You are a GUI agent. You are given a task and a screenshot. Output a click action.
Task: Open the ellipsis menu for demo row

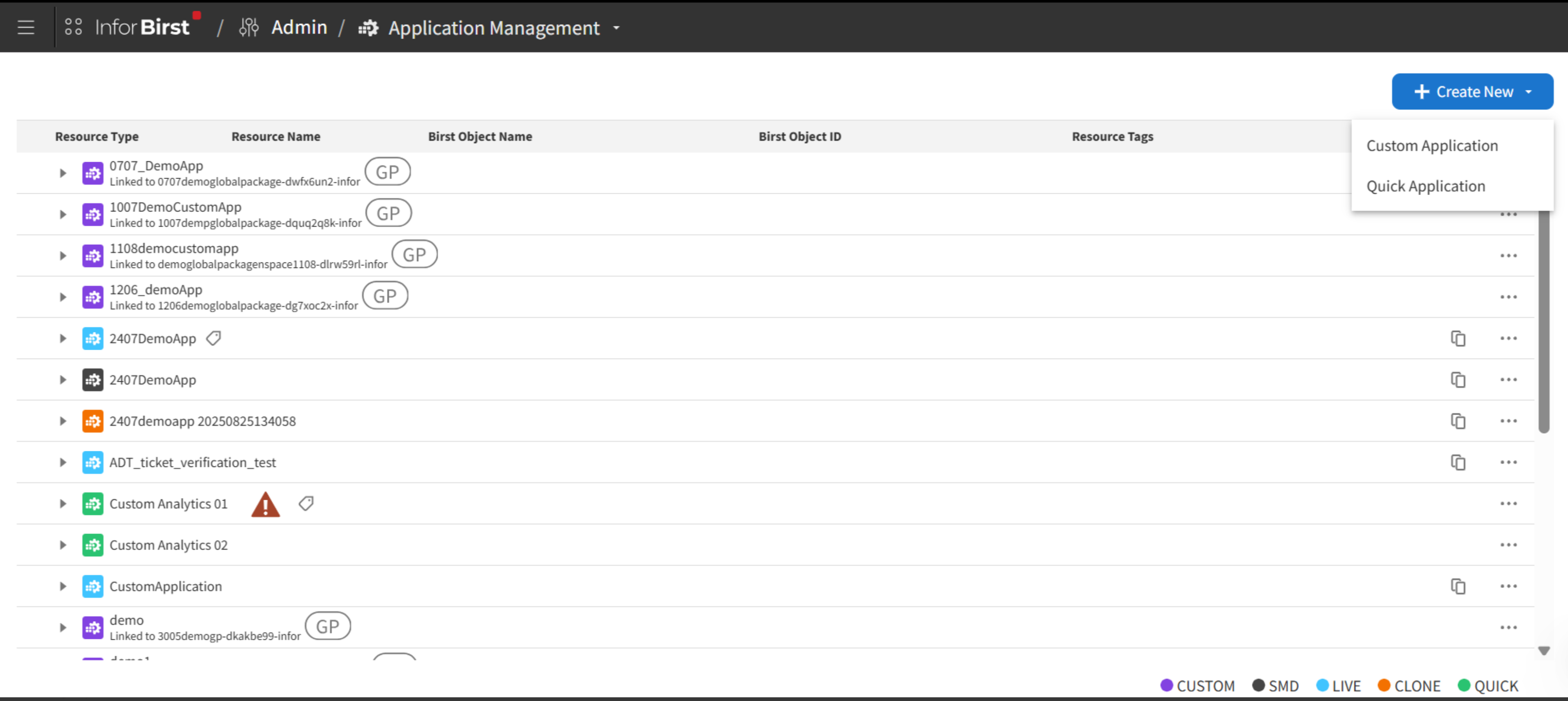(1509, 627)
